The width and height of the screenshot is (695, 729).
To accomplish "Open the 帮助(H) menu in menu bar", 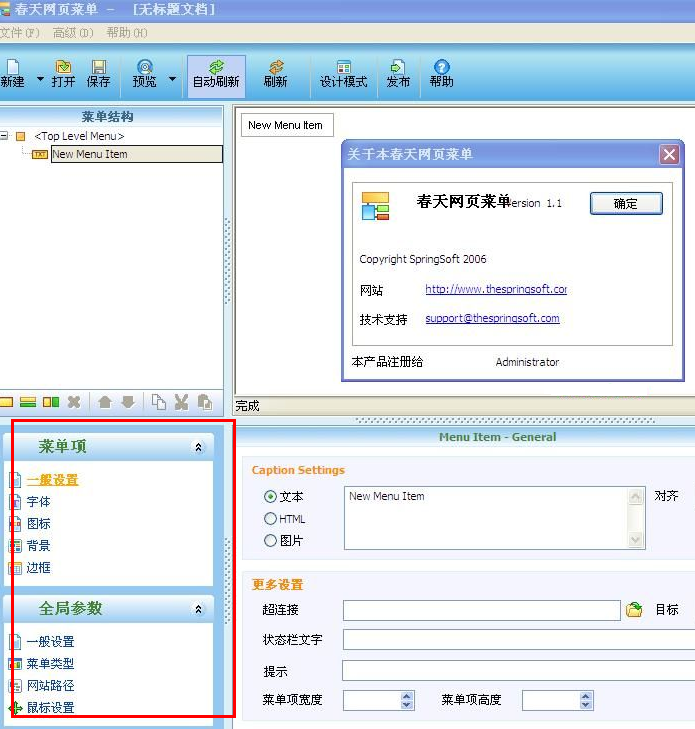I will pyautogui.click(x=126, y=33).
